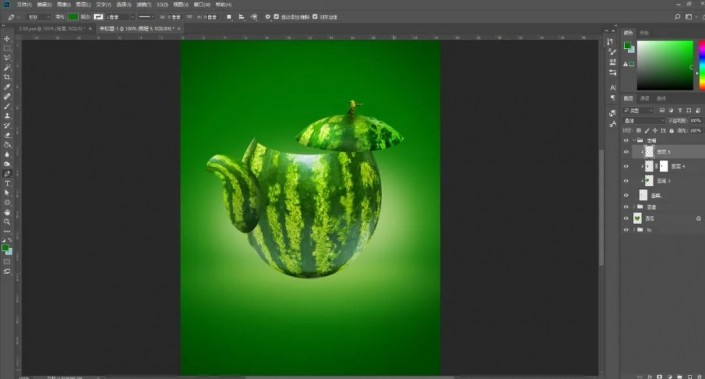Viewport: 705px width, 379px height.
Task: Click the layer mask thumbnail of Layer 4
Action: [x=664, y=166]
